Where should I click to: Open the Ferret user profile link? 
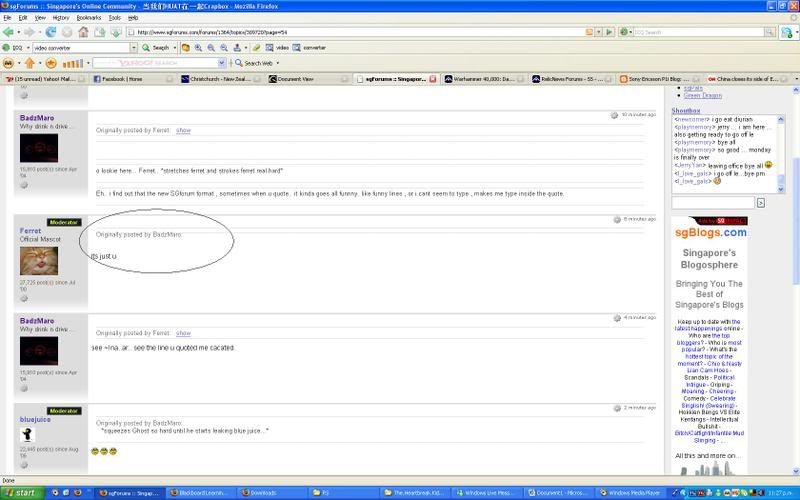pyautogui.click(x=30, y=230)
